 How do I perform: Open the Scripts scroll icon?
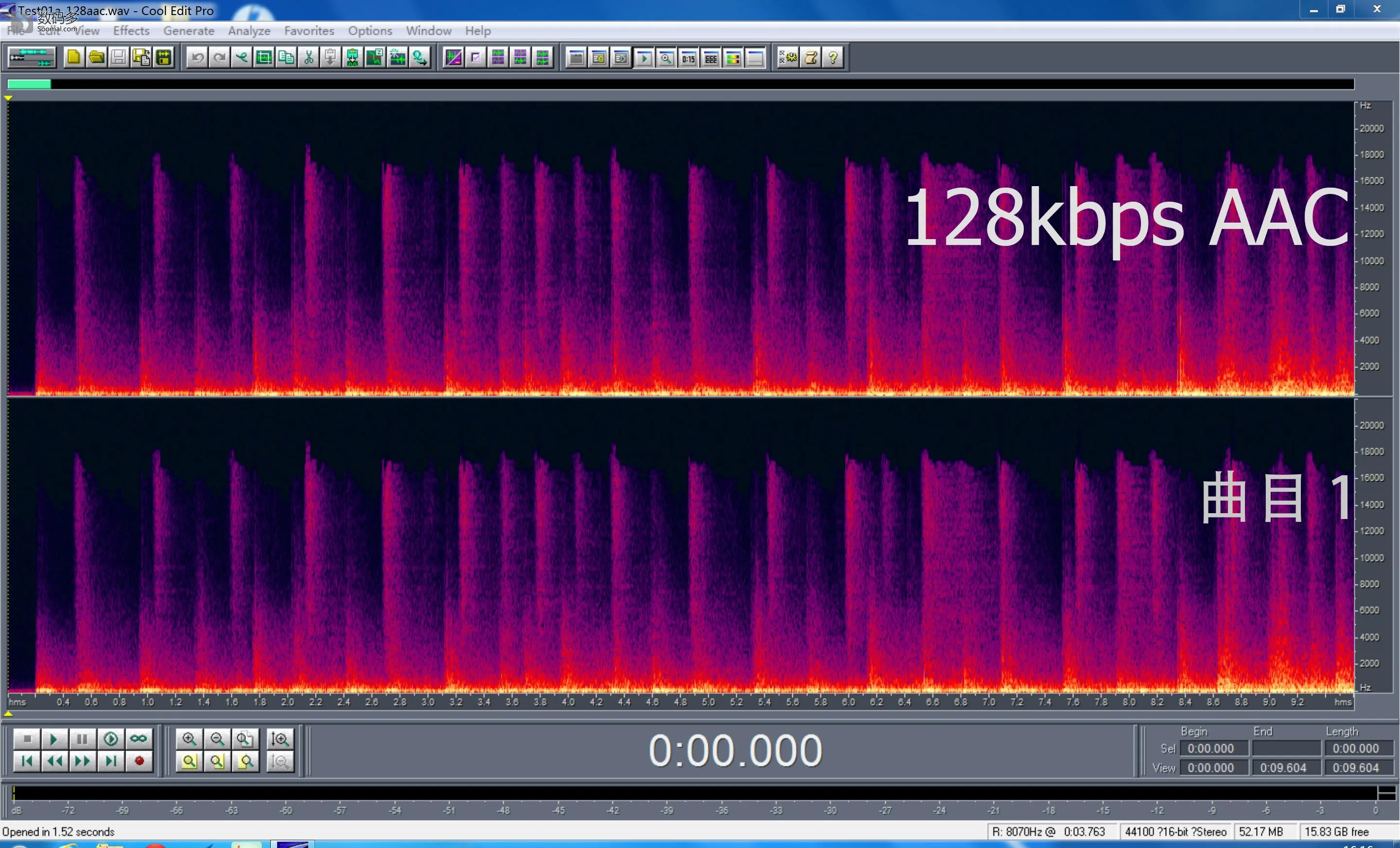click(x=811, y=57)
